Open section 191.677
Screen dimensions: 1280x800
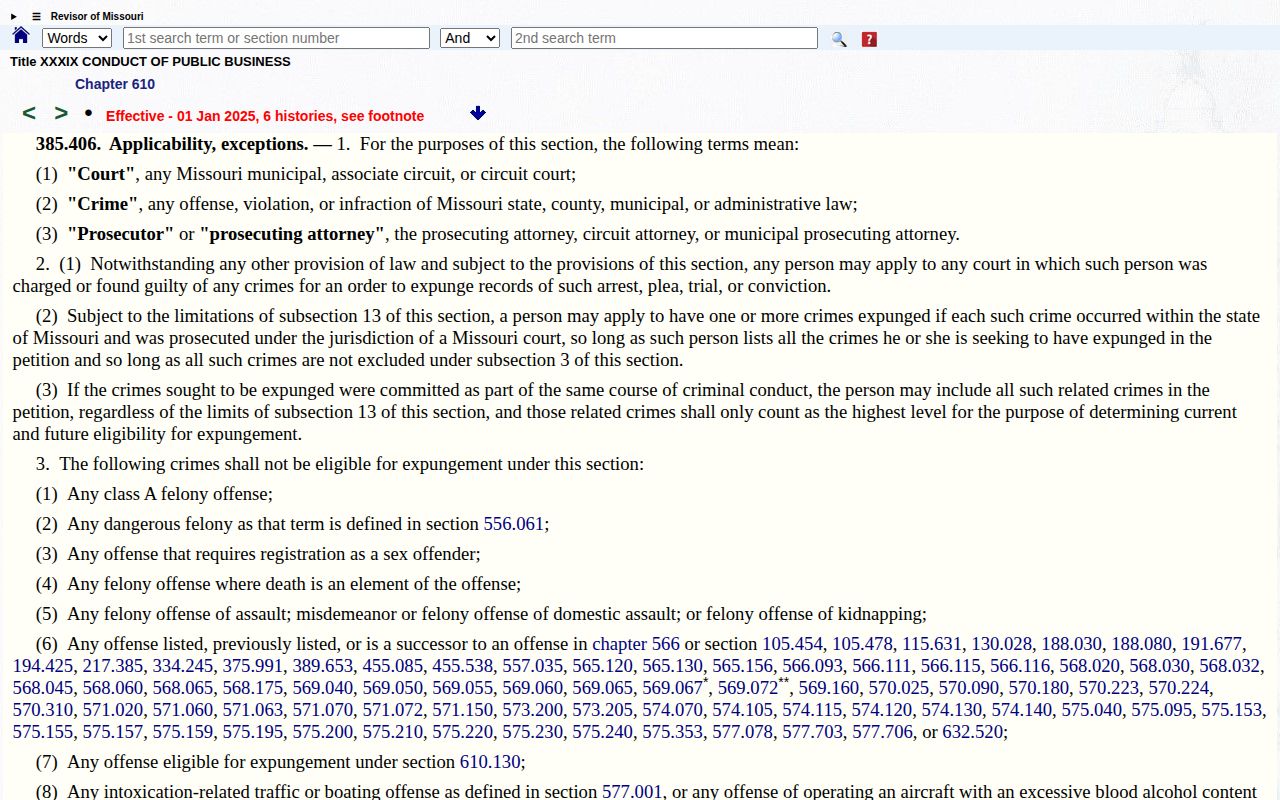(x=1211, y=644)
